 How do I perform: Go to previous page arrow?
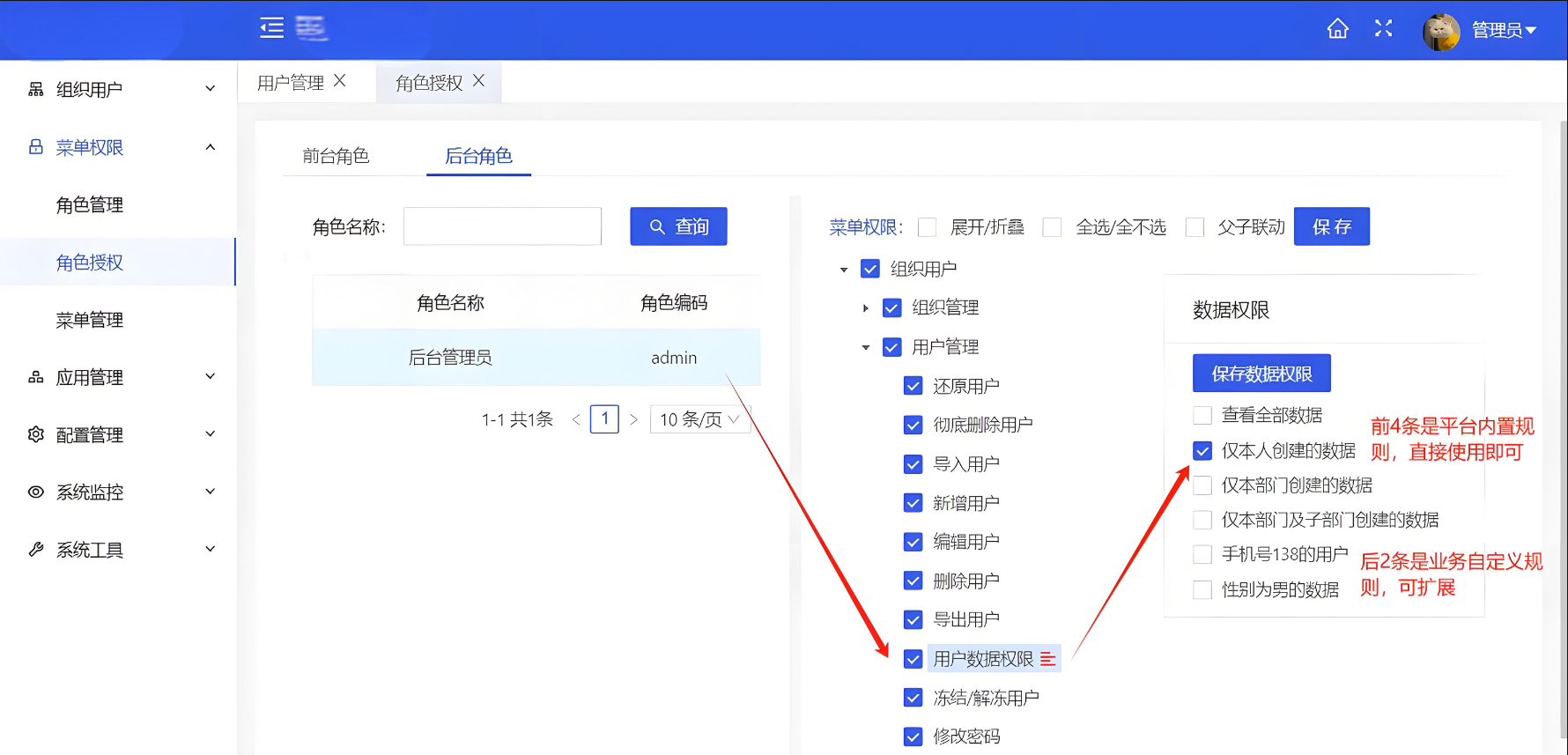pos(576,419)
